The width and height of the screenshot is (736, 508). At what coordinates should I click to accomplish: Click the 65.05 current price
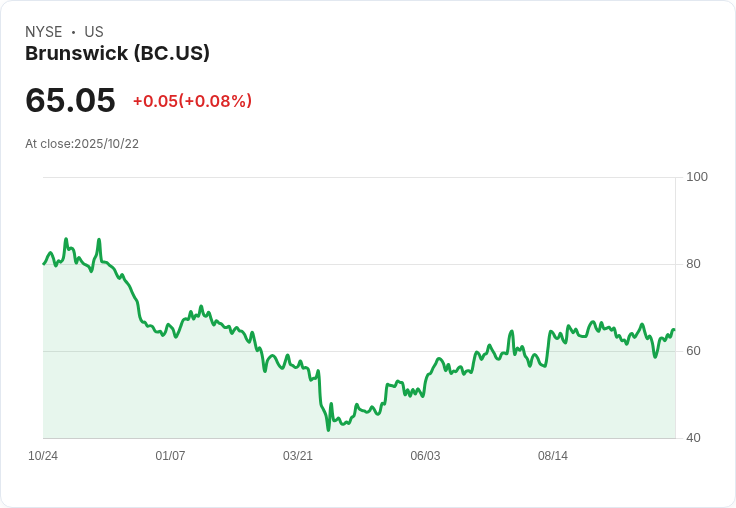[x=70, y=101]
